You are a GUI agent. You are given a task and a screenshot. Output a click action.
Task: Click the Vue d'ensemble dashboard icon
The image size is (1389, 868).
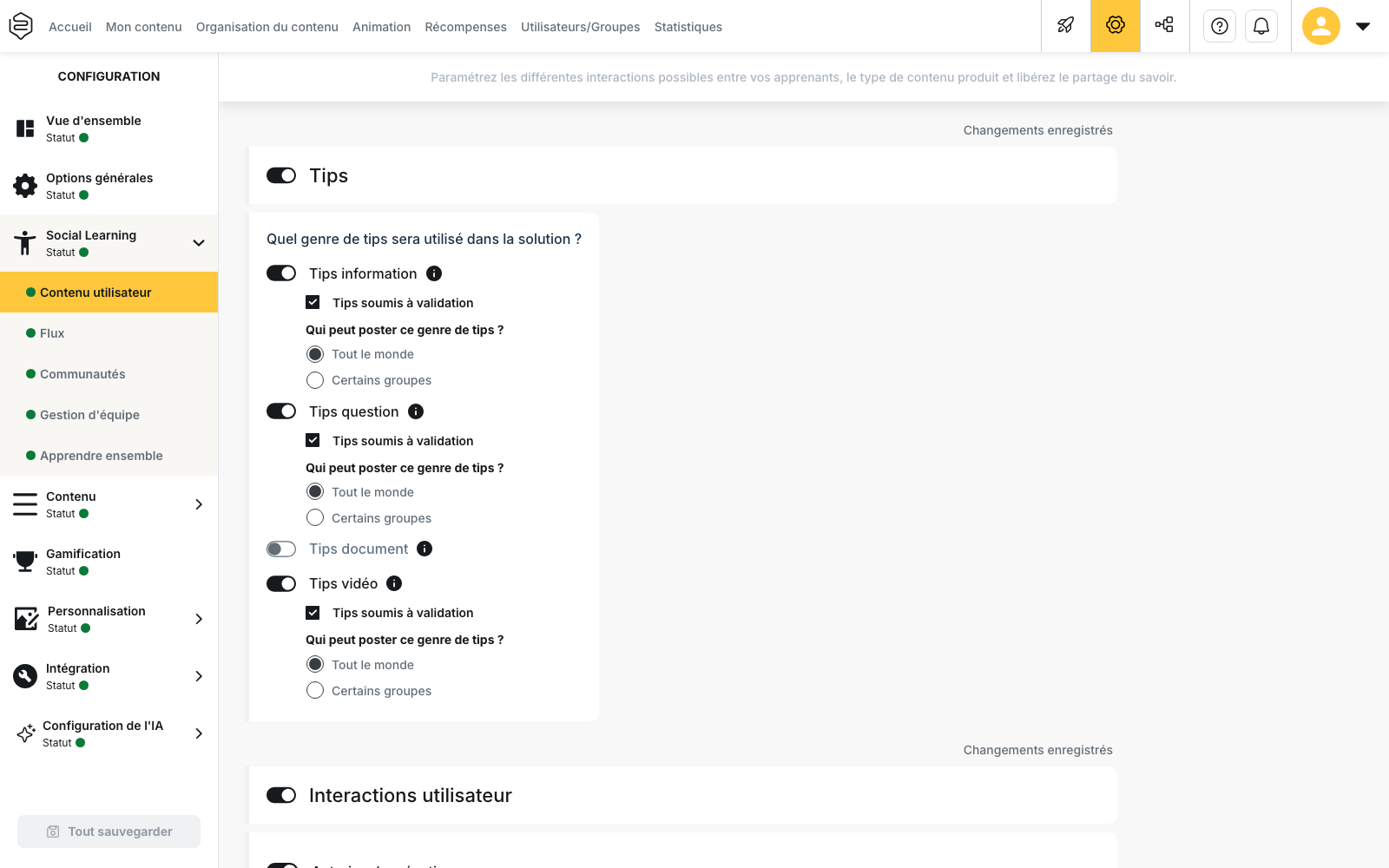pos(25,128)
